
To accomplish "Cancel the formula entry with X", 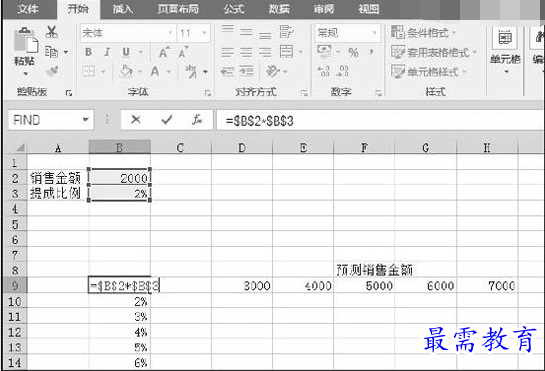I will (136, 120).
